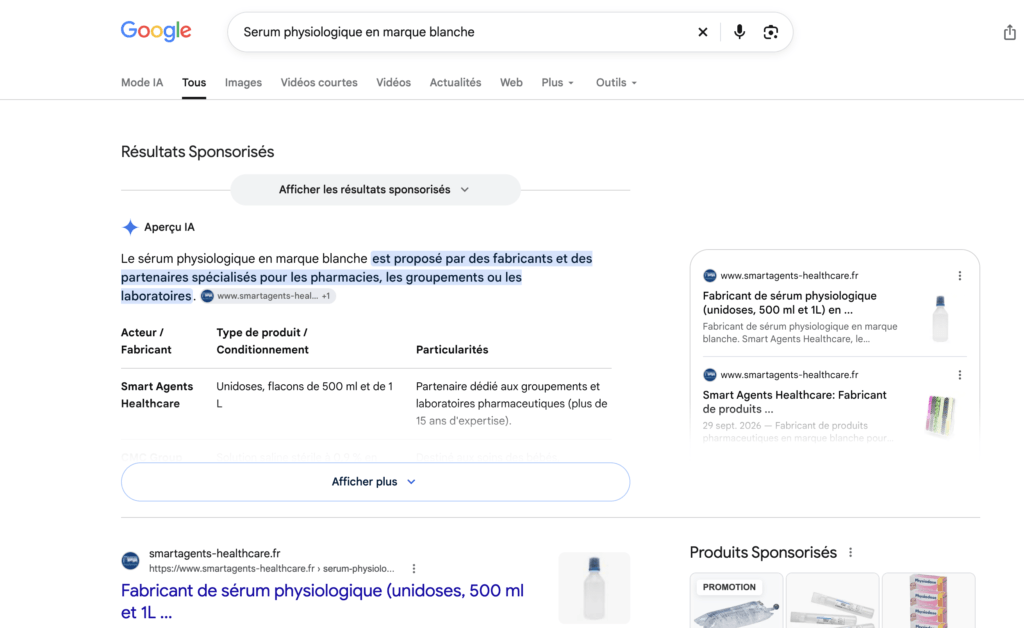Click bottle thumbnail in first sidebar card

(x=940, y=319)
